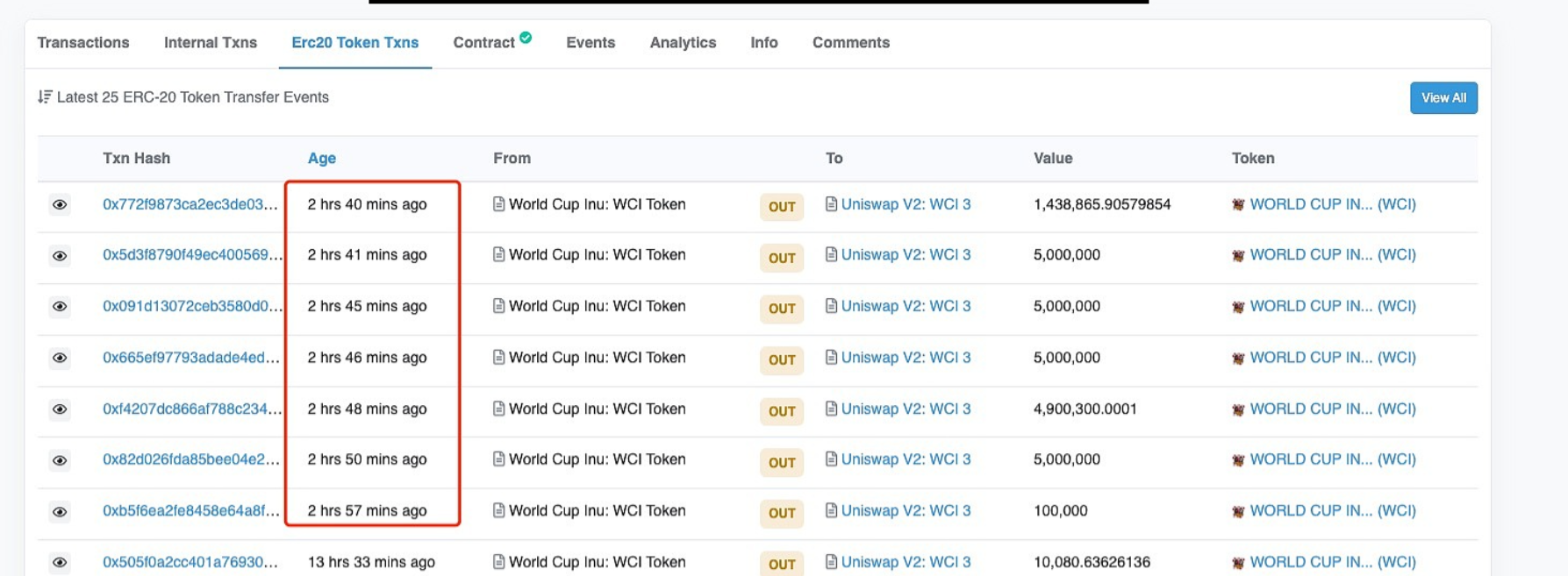Screen dimensions: 1568x576
Task: Click eye icon for 0x772f9873ca2ec3de03 transaction
Action: tap(60, 205)
